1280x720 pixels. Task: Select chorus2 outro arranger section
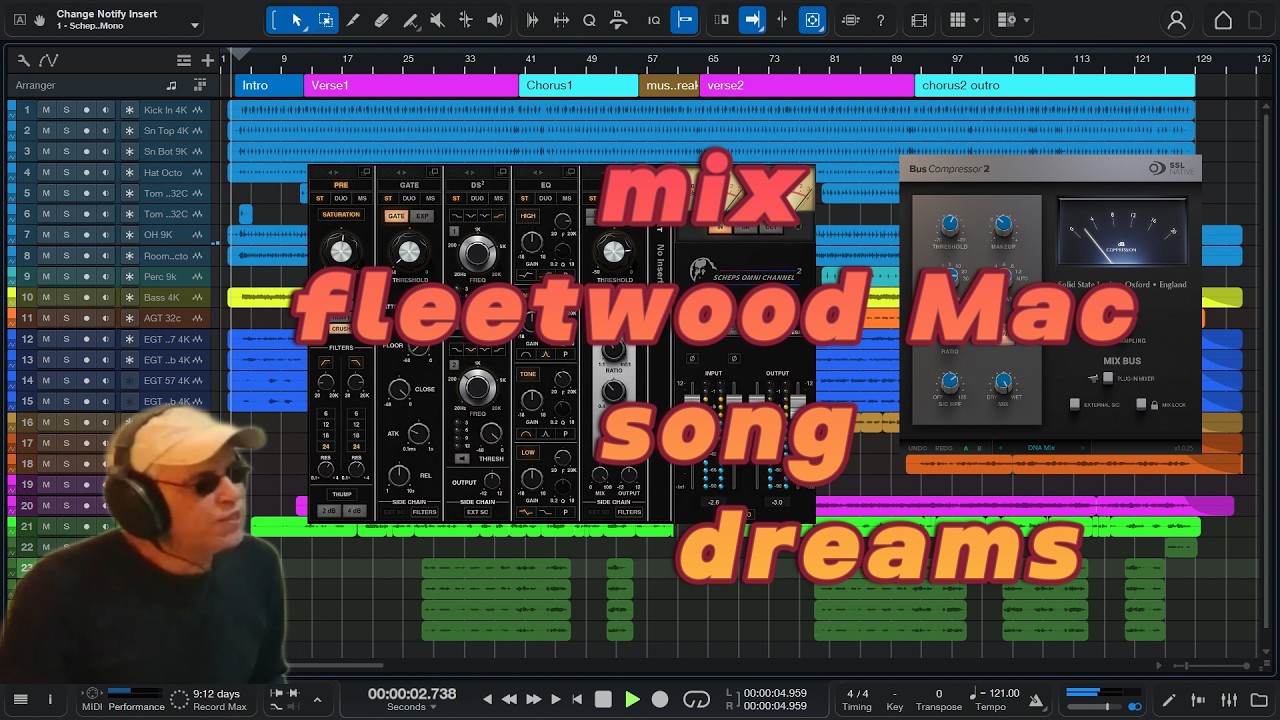click(1054, 85)
